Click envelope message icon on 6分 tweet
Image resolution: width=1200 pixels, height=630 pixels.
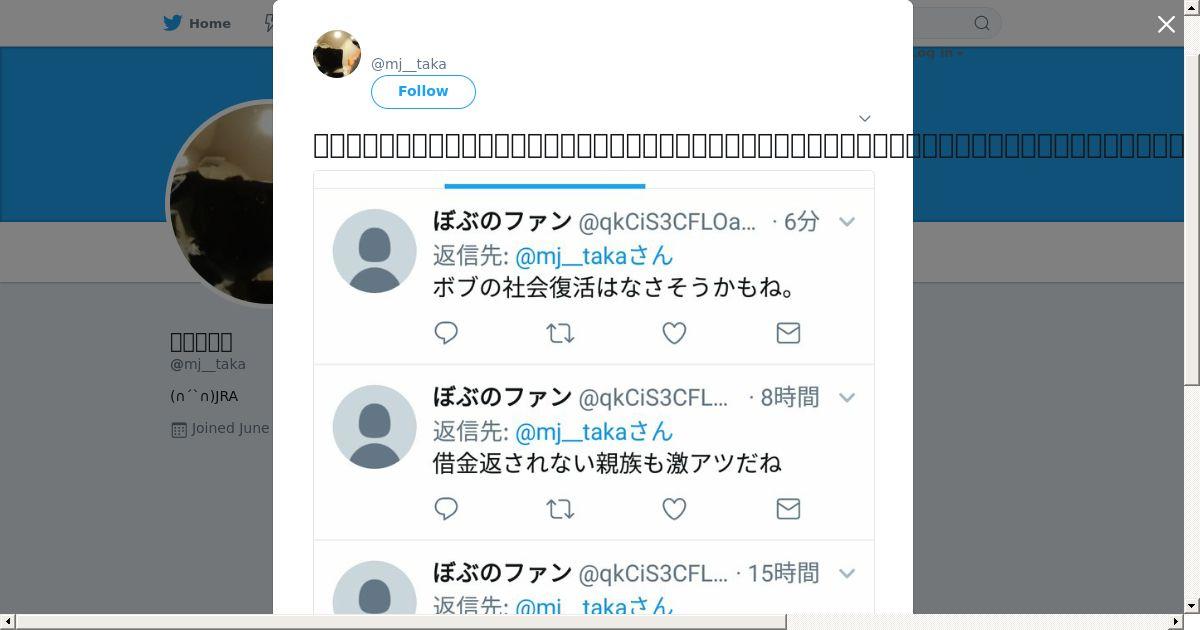[x=788, y=333]
